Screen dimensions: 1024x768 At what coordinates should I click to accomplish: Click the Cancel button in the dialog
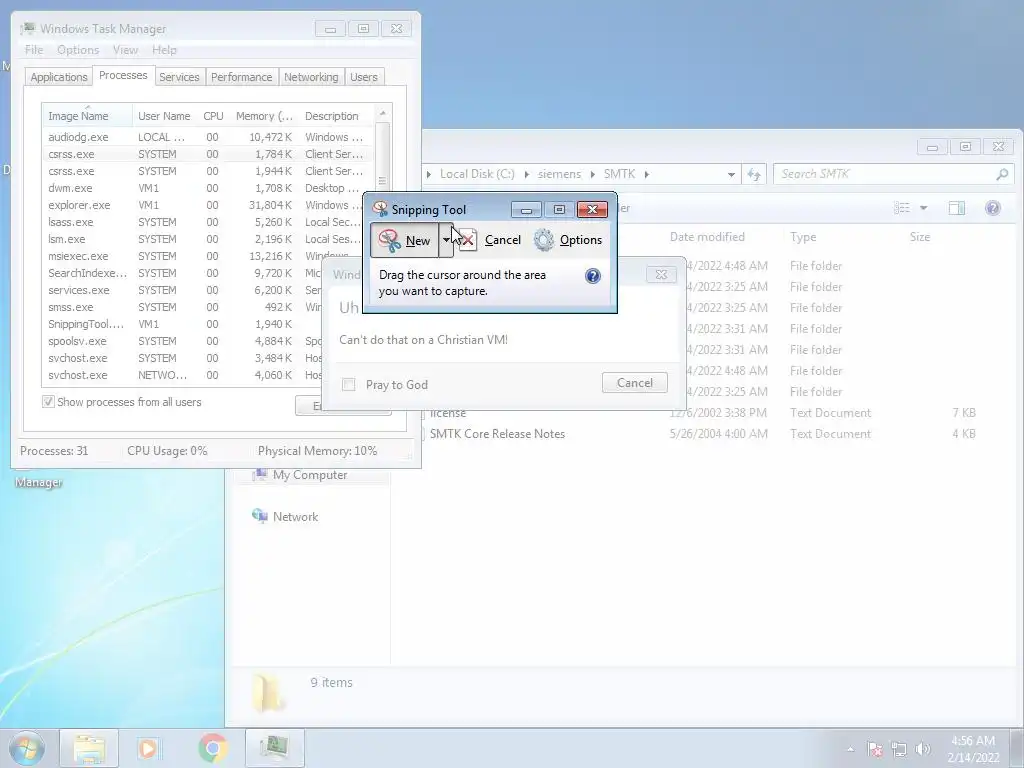click(634, 383)
